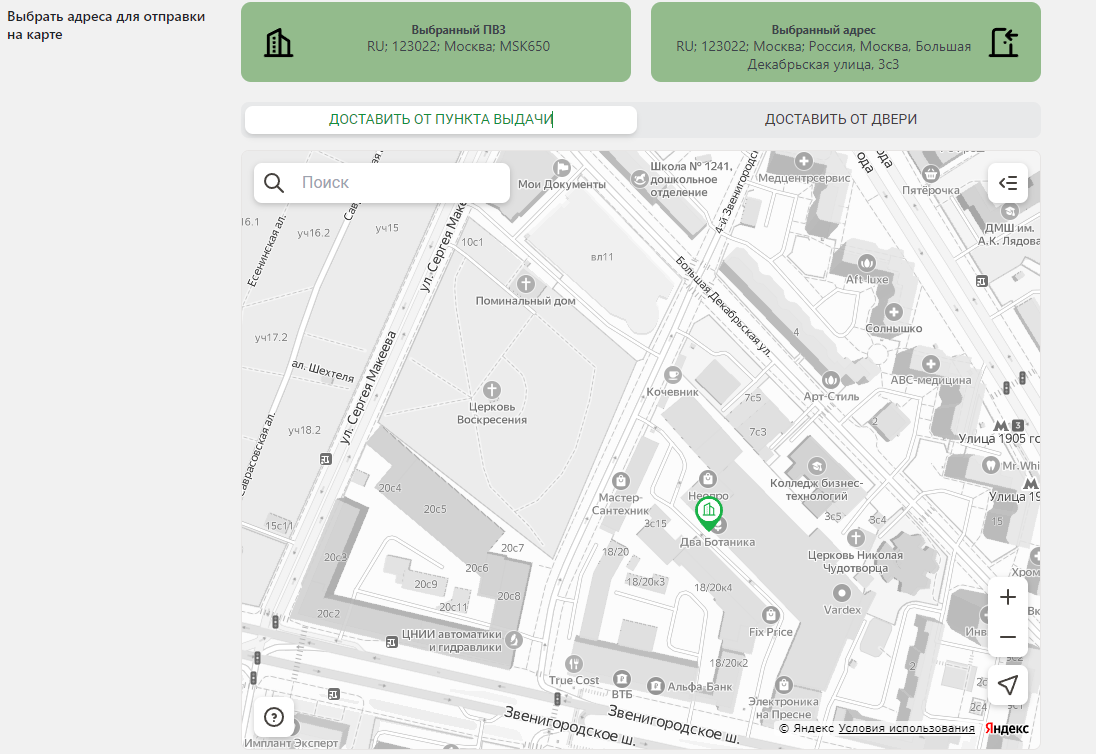This screenshot has width=1096, height=754.
Task: Click the Церковь Воскресения map icon
Action: [x=492, y=390]
